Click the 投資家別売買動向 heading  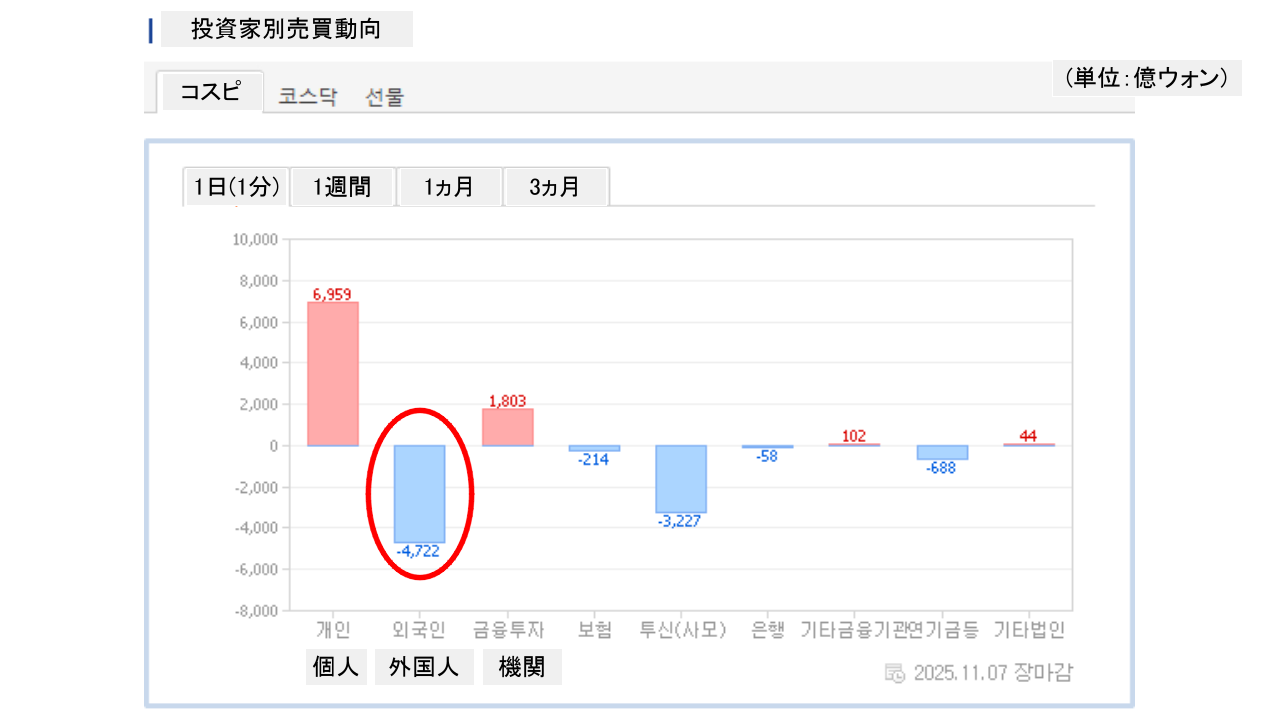[x=286, y=29]
